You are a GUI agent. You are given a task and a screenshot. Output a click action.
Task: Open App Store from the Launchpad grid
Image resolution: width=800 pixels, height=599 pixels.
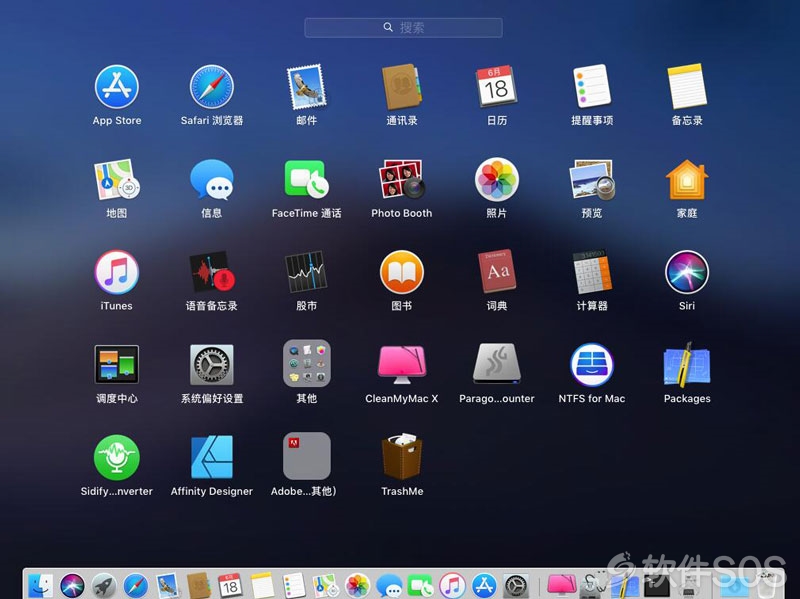click(x=117, y=87)
